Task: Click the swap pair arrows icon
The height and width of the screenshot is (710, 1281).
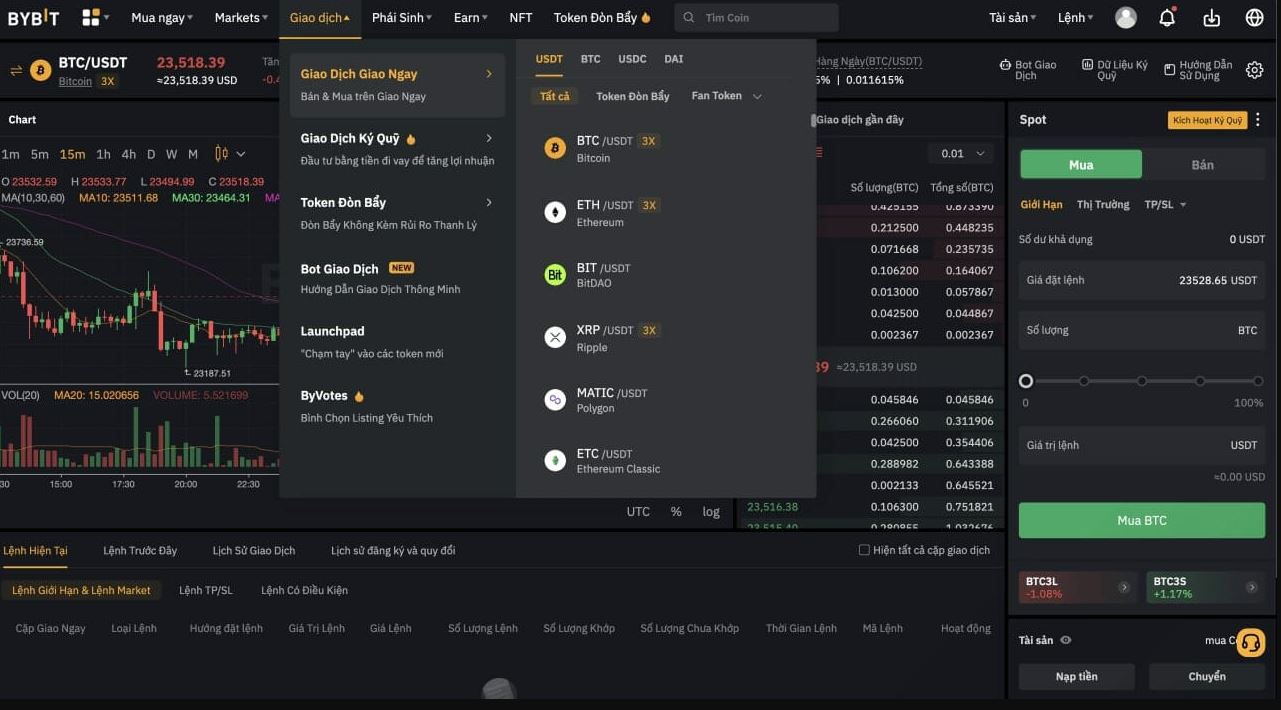Action: (x=16, y=70)
